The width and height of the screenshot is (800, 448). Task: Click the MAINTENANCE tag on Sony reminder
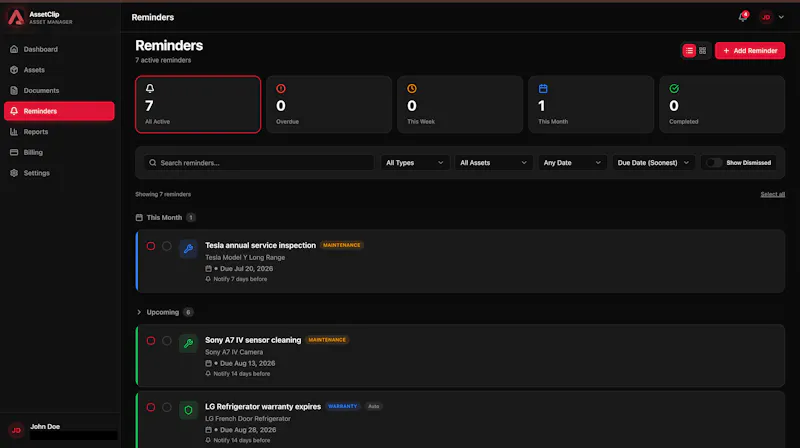click(x=327, y=340)
